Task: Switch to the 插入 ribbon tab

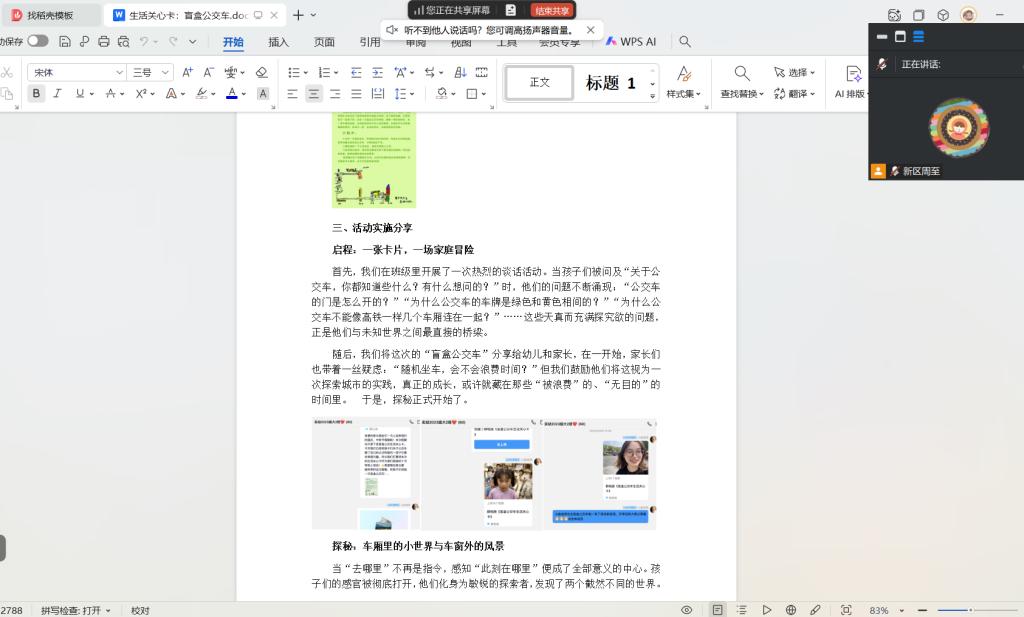Action: (278, 42)
